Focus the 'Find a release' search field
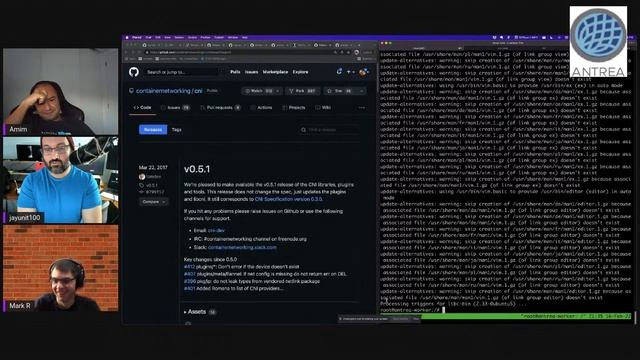This screenshot has width=640, height=360. coord(329,130)
